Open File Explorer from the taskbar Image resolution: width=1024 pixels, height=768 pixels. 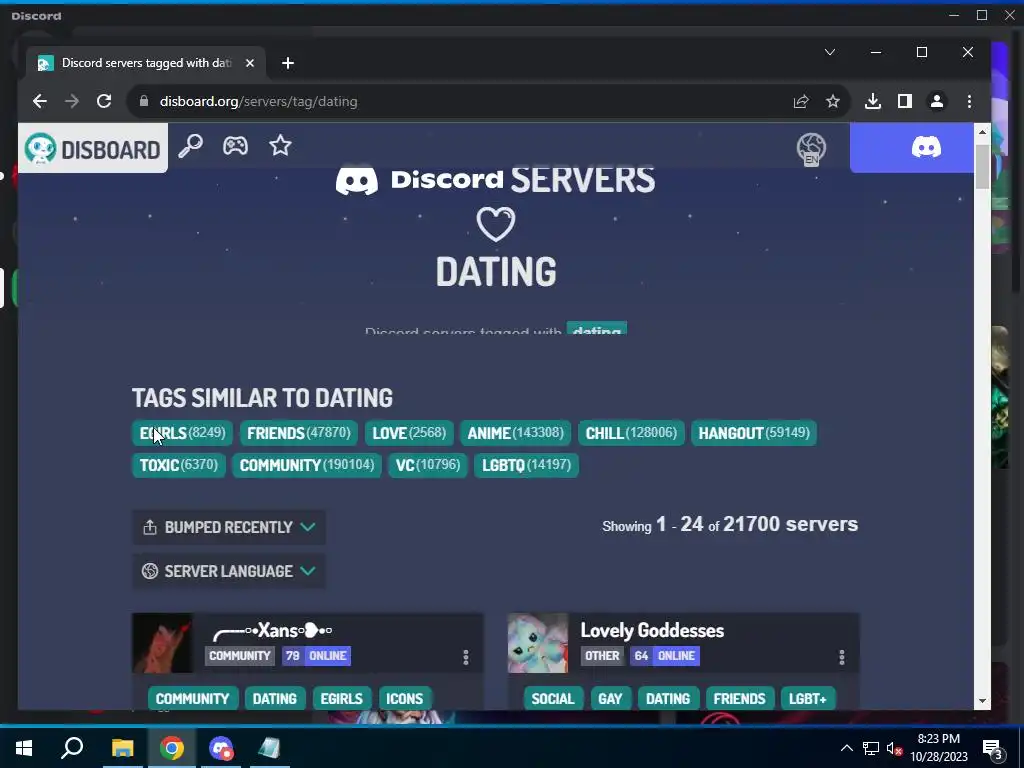tap(122, 748)
